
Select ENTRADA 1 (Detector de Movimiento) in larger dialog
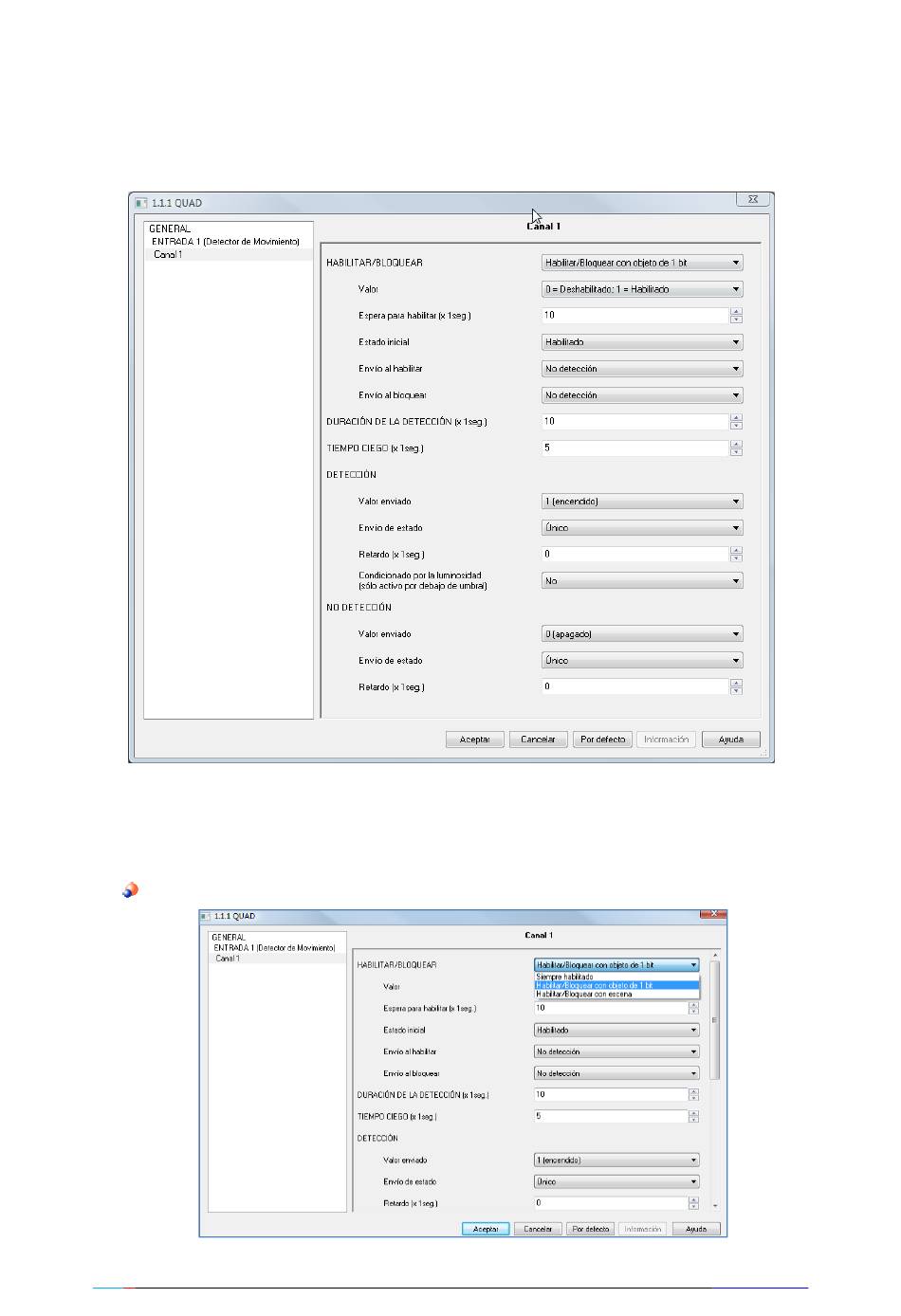pos(226,242)
